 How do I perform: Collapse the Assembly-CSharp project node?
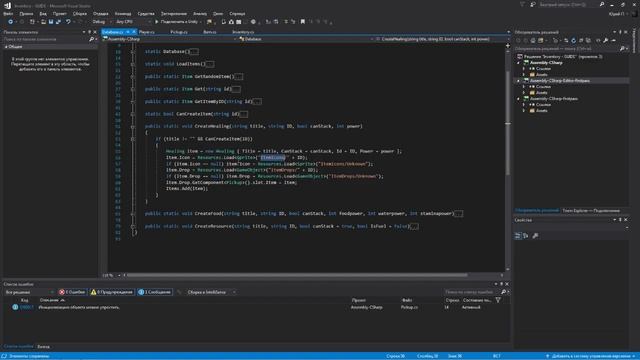(x=519, y=63)
